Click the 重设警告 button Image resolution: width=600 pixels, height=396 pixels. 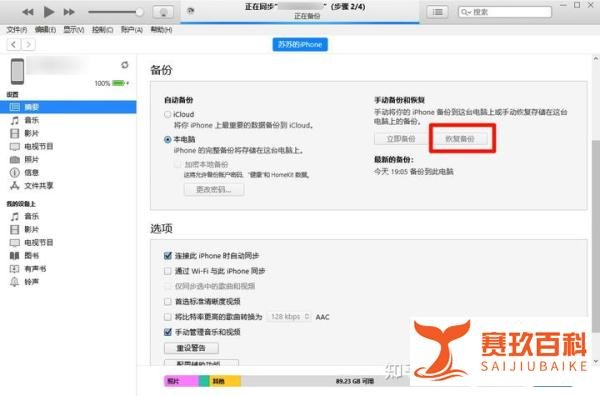[x=191, y=348]
